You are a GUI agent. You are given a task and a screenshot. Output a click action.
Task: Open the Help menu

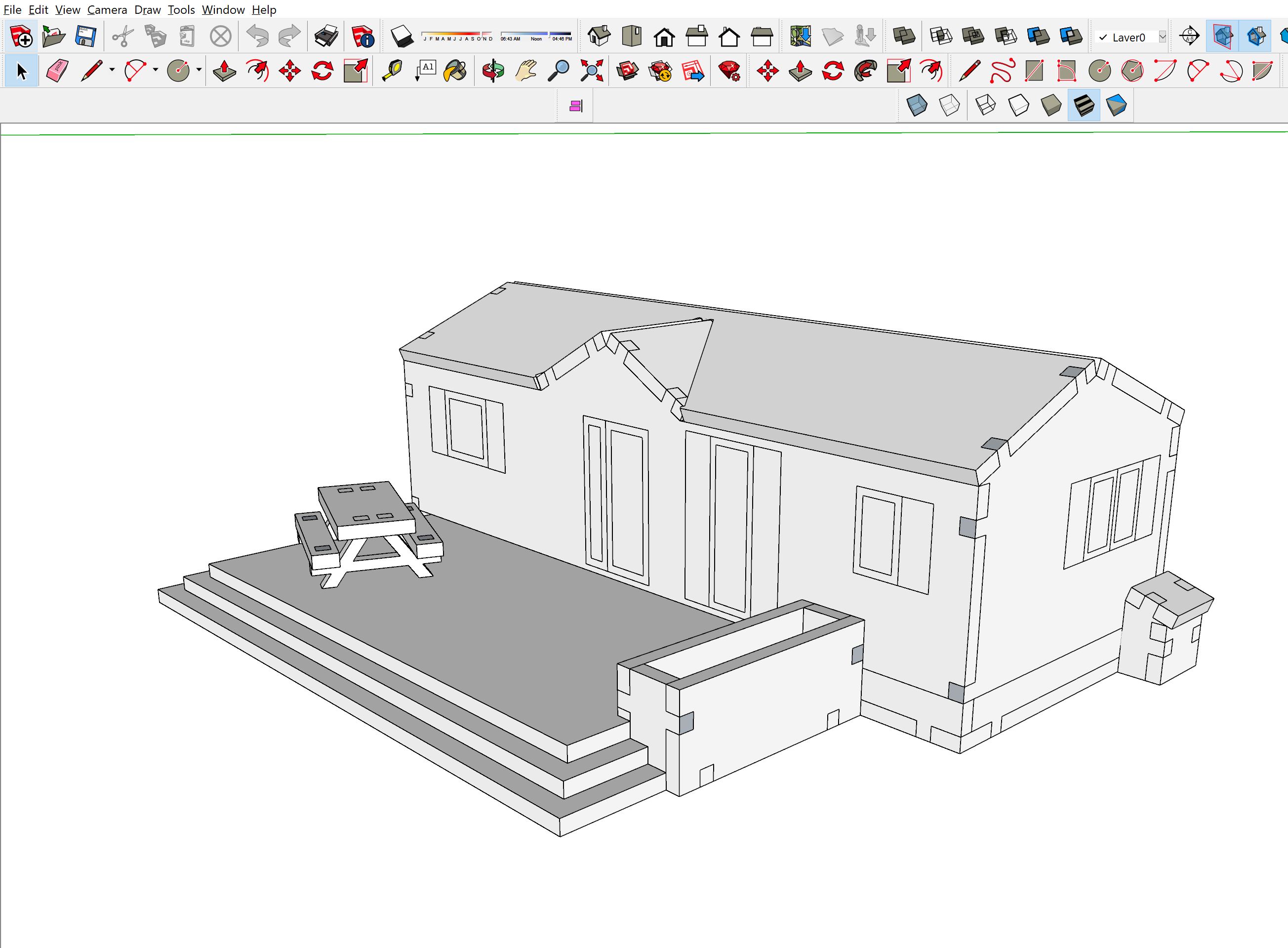(x=264, y=10)
